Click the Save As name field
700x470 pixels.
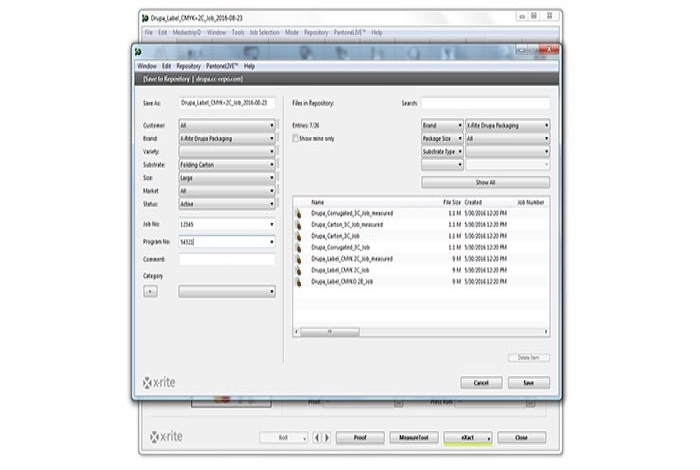(227, 103)
